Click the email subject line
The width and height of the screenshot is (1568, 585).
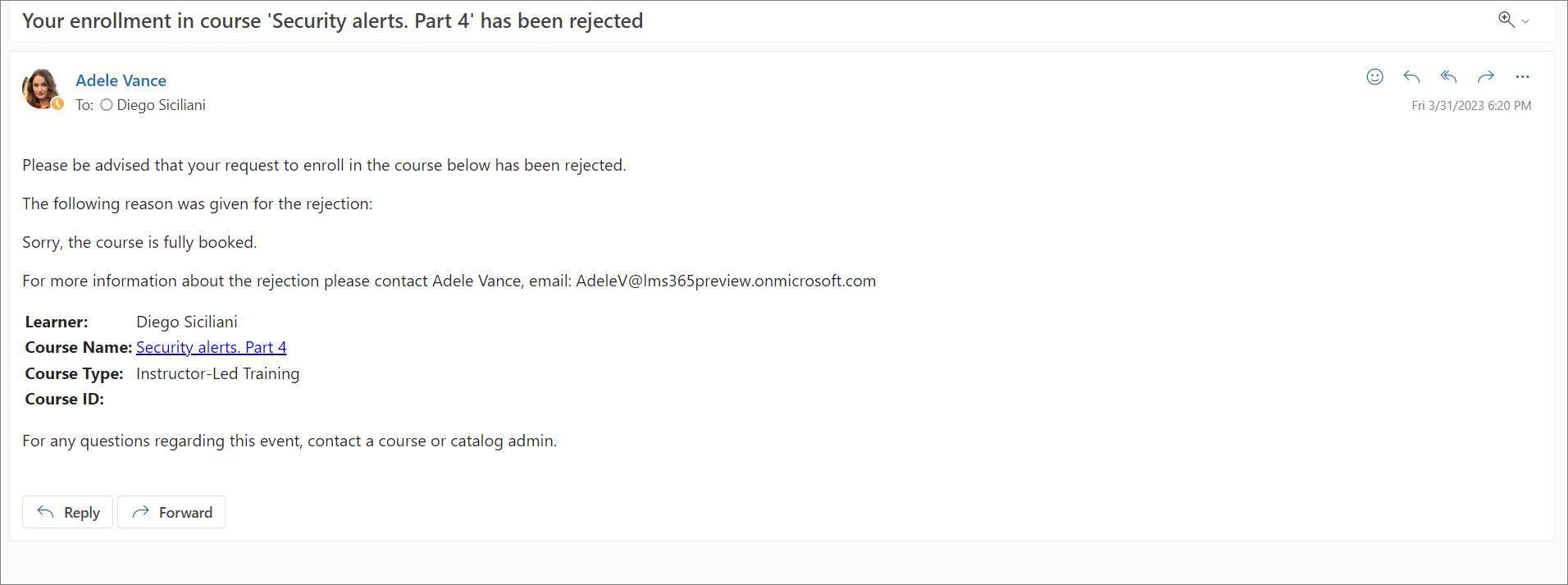tap(332, 21)
